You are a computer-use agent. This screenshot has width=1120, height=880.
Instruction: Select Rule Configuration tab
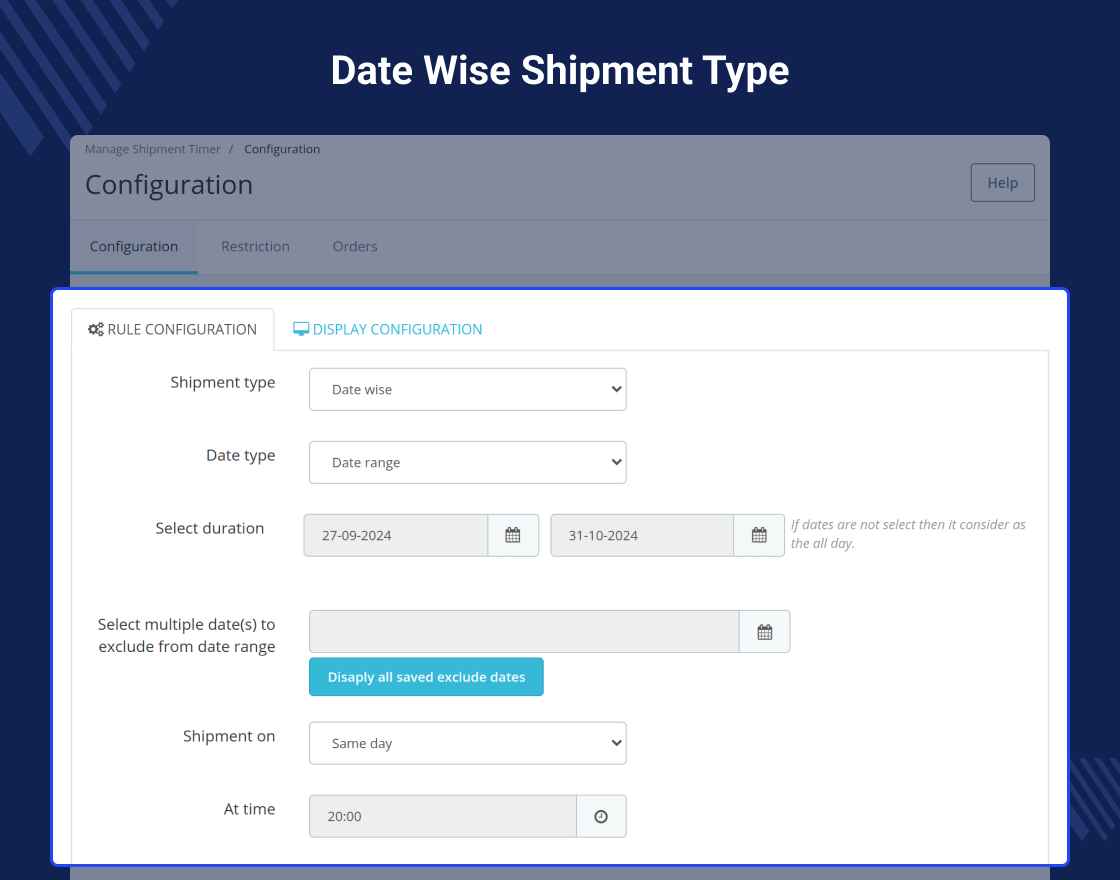coord(173,329)
